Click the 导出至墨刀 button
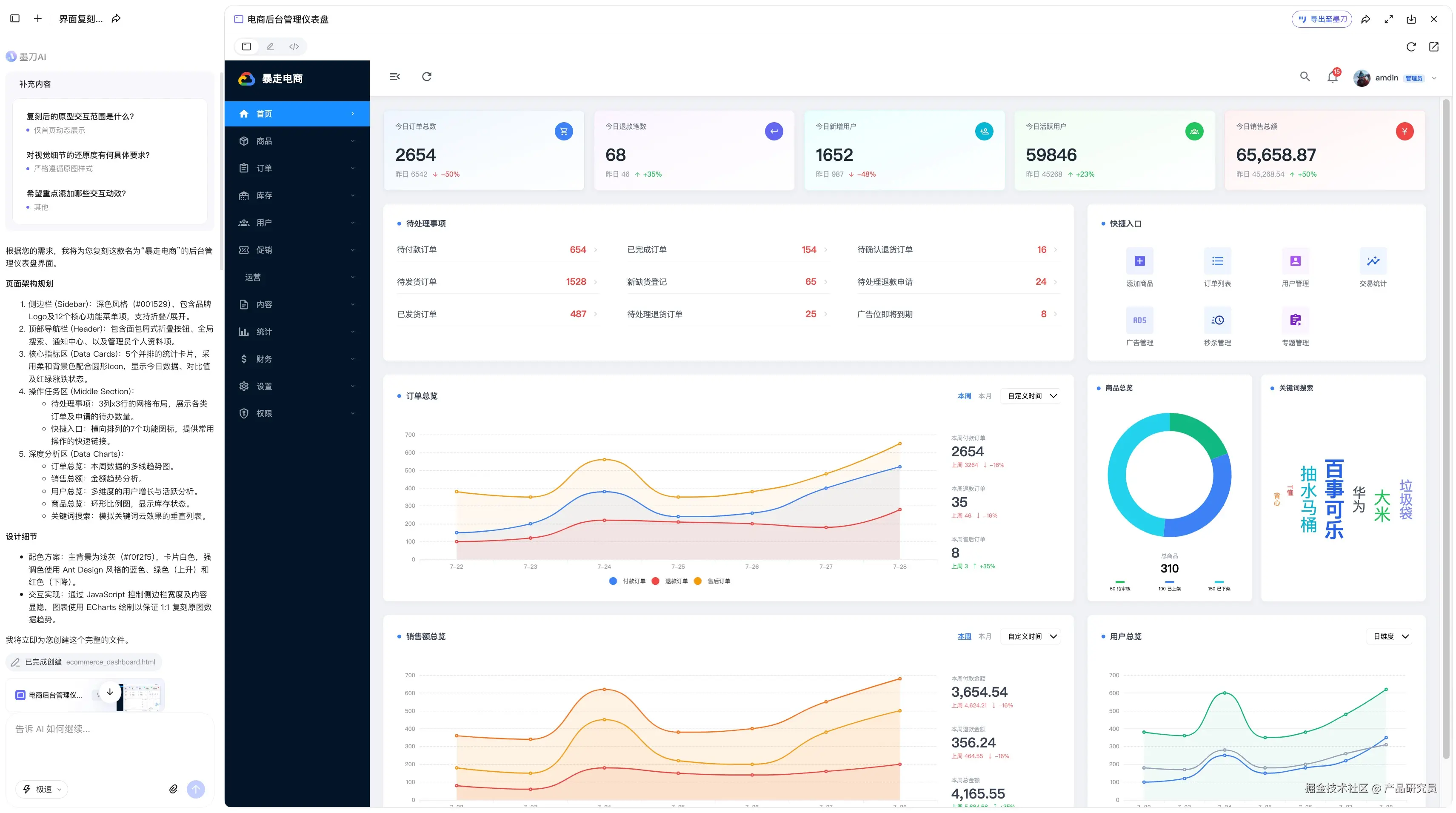Screen dimensions: 1456x813 (x=1322, y=19)
